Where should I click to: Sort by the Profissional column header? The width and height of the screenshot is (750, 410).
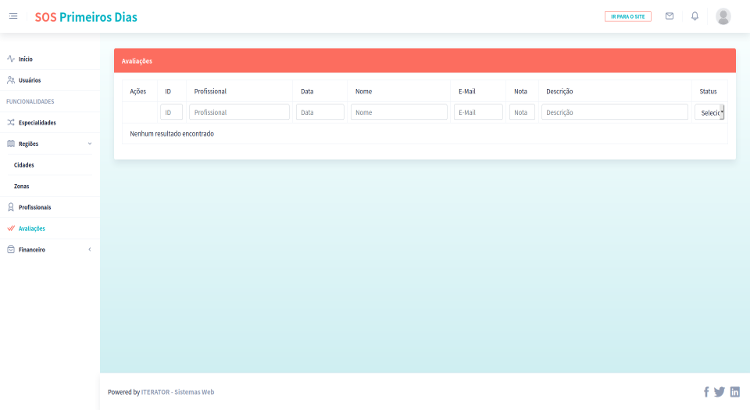210,91
